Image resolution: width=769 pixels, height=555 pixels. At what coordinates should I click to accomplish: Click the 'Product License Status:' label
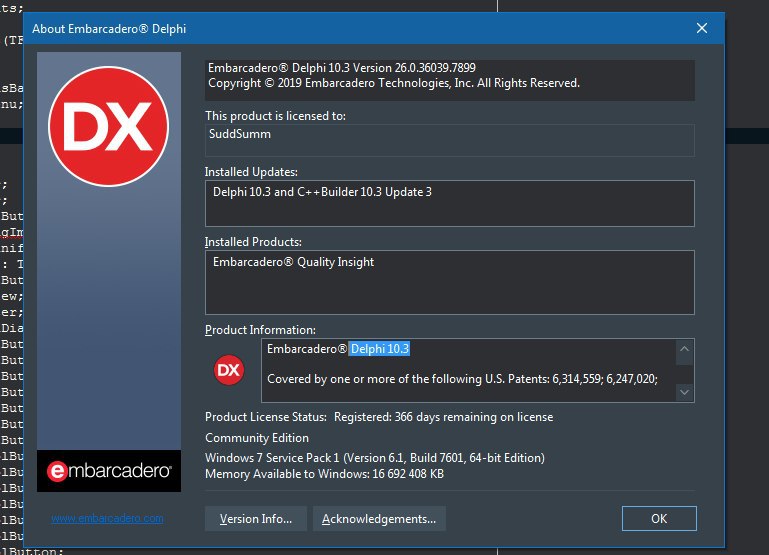pos(266,417)
